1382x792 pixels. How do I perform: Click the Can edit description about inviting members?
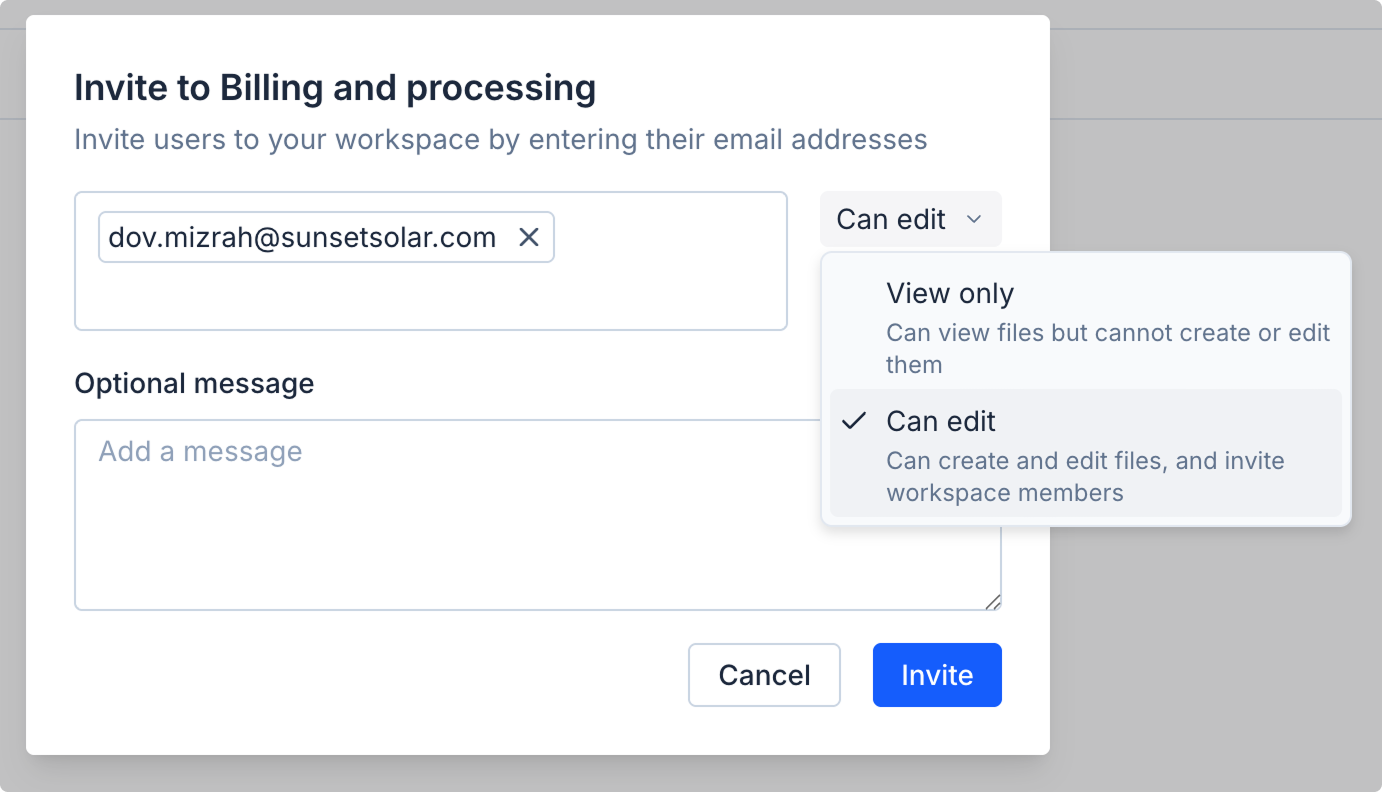tap(1084, 477)
